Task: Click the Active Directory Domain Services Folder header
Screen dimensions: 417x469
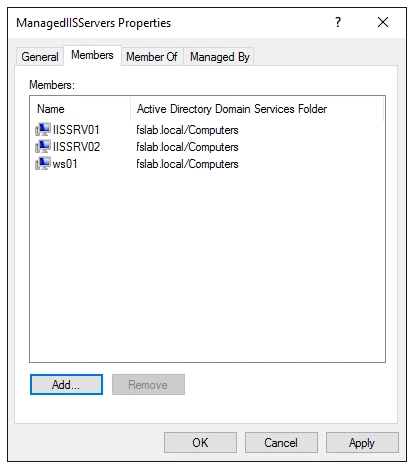Action: 257,109
